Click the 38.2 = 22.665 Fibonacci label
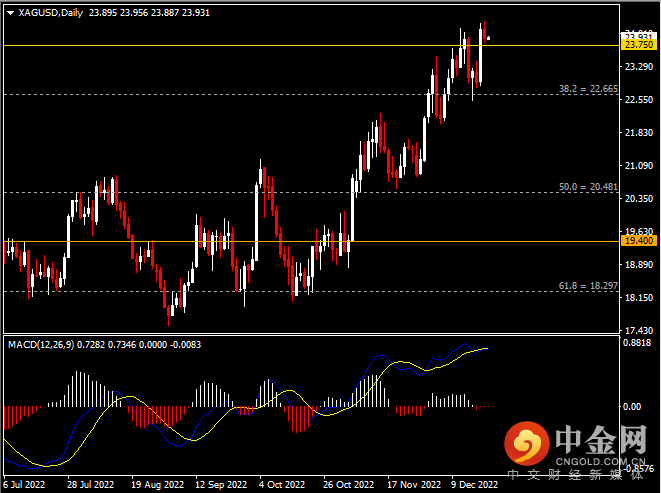 coord(586,89)
